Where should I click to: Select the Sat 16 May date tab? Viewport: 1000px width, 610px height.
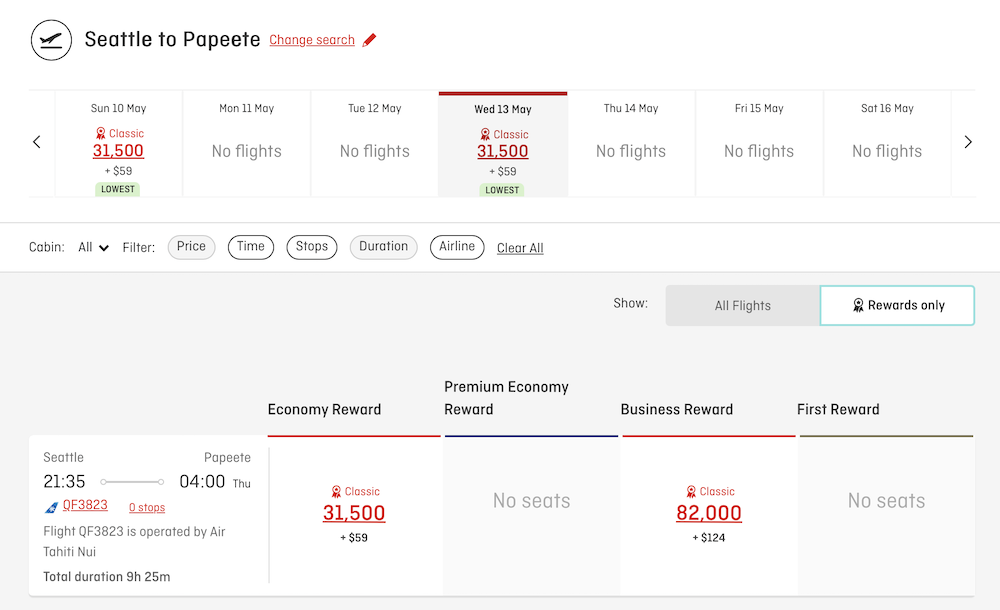[887, 144]
